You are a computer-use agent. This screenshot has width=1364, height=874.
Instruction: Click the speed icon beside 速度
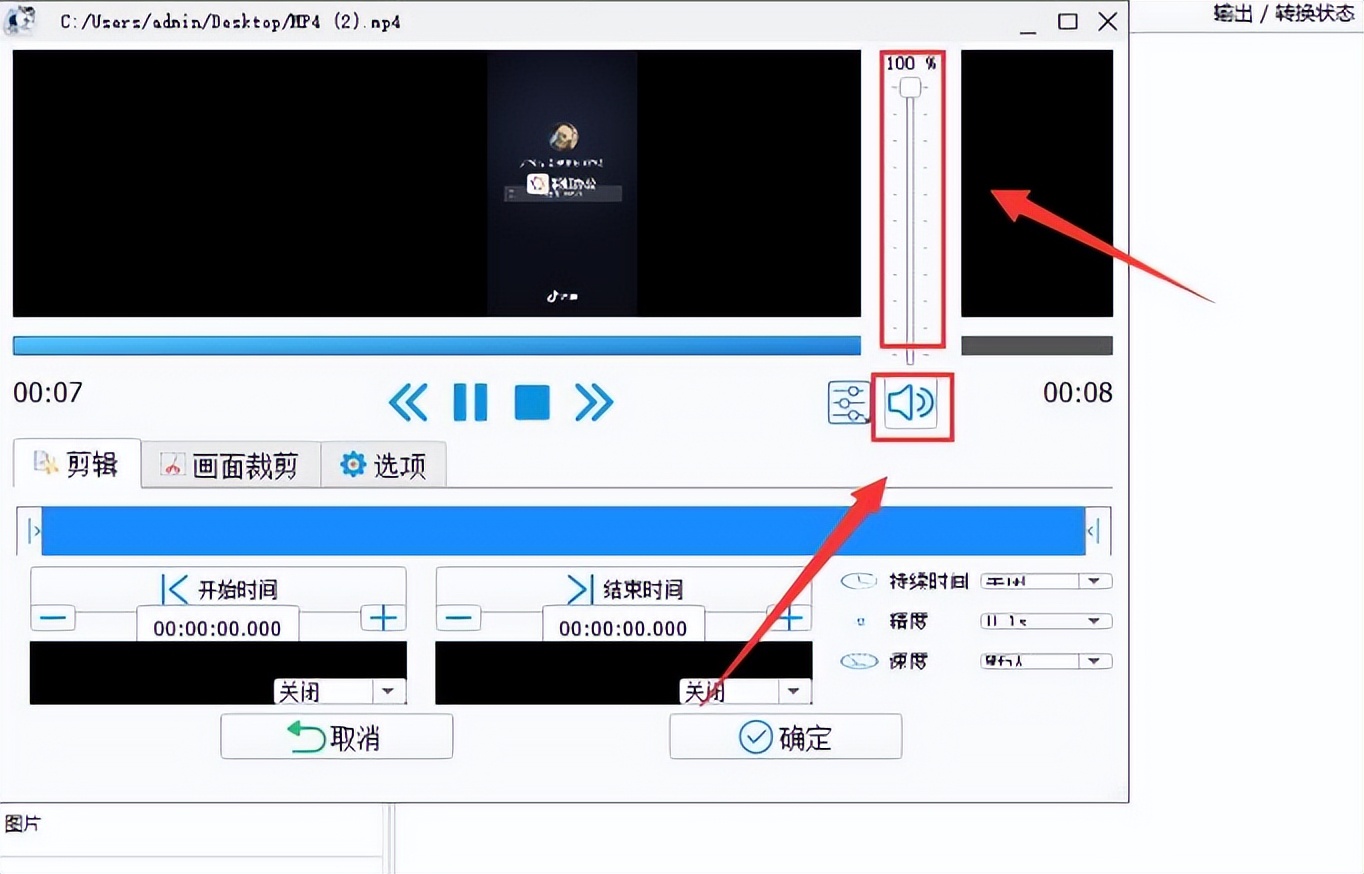858,660
